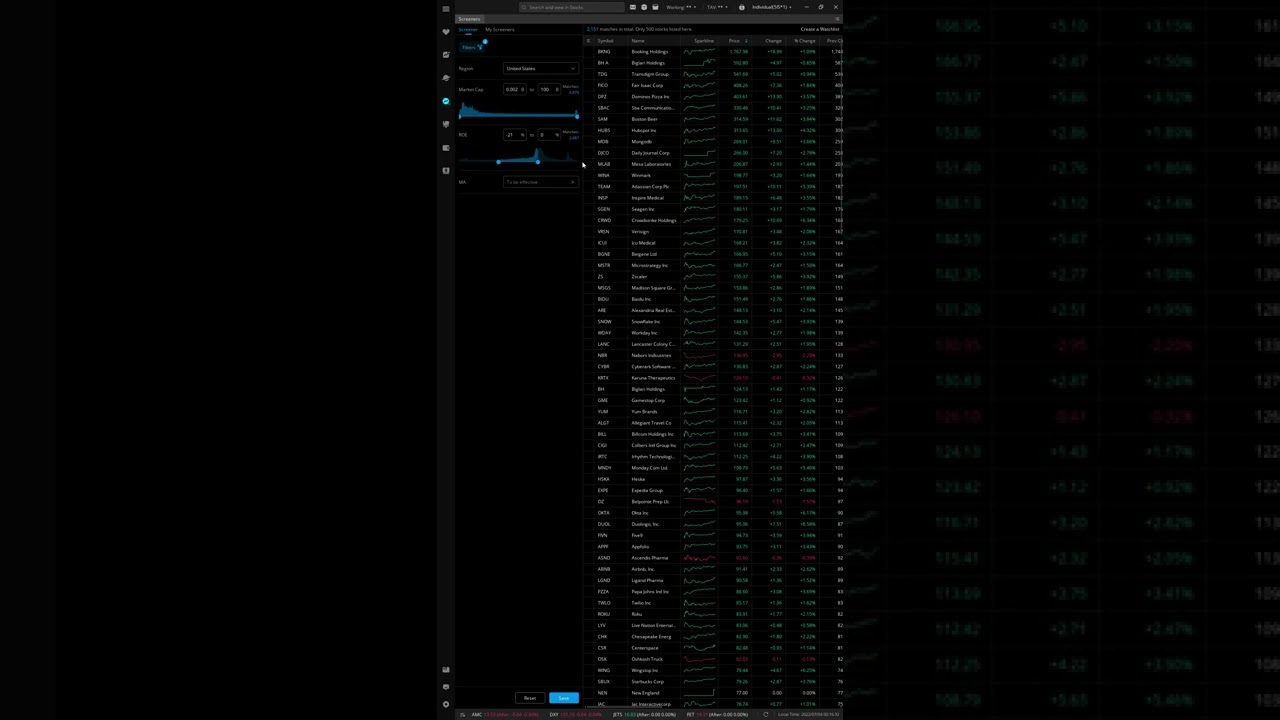Screen dimensions: 1280x720
Task: Select the BKNG Booking Holdings row
Action: pos(713,51)
